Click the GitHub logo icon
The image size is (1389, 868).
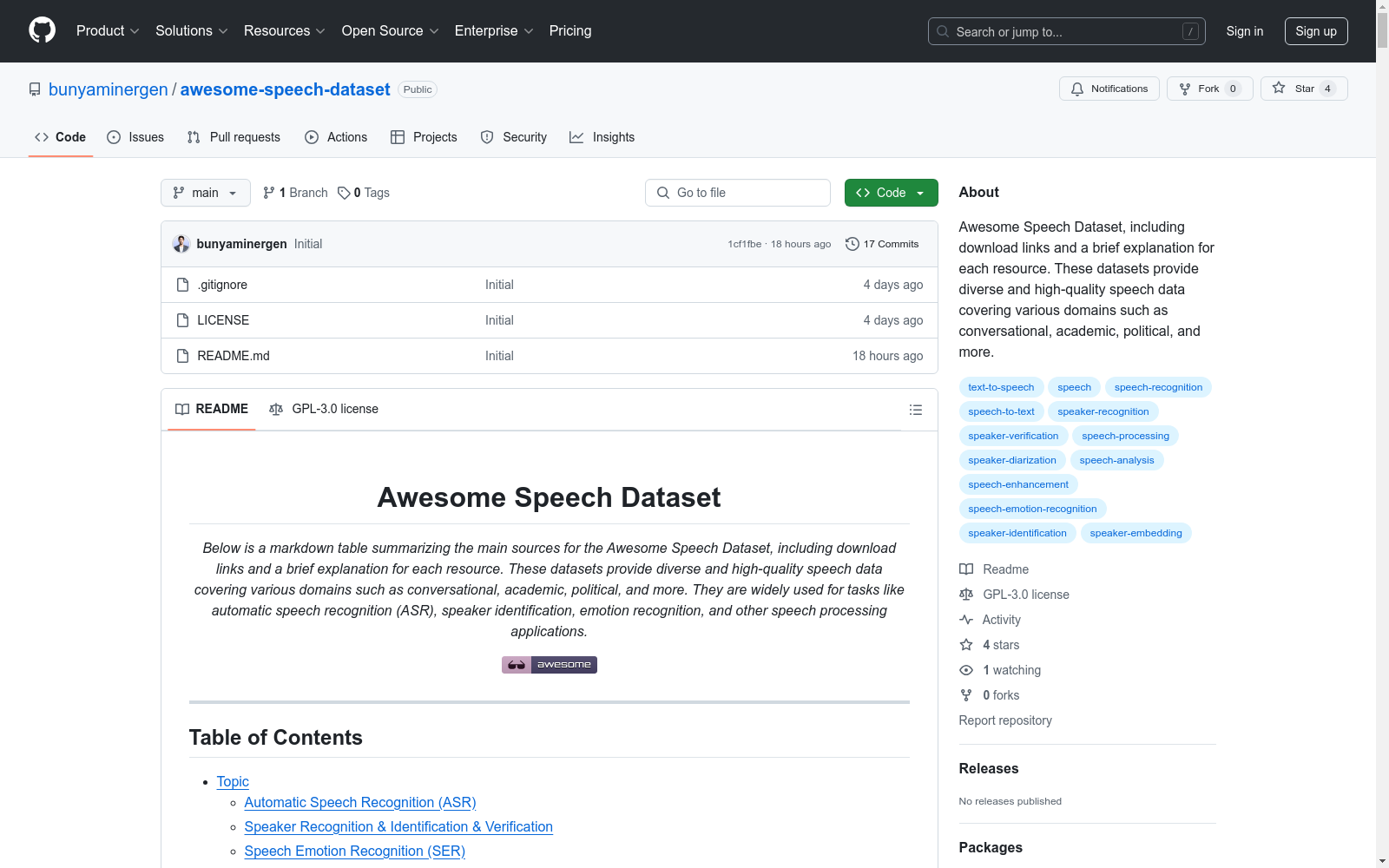pyautogui.click(x=42, y=30)
